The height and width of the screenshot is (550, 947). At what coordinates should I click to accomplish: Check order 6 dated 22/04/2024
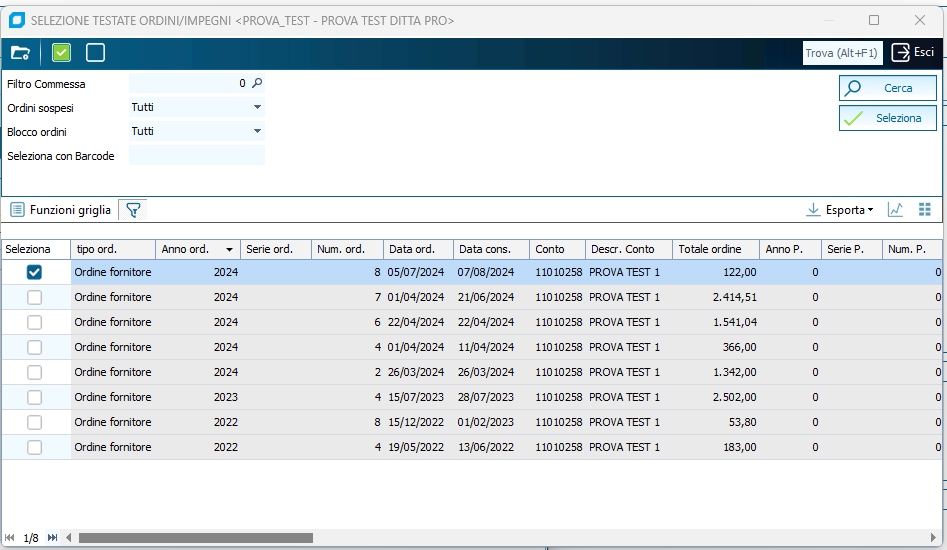[x=34, y=322]
